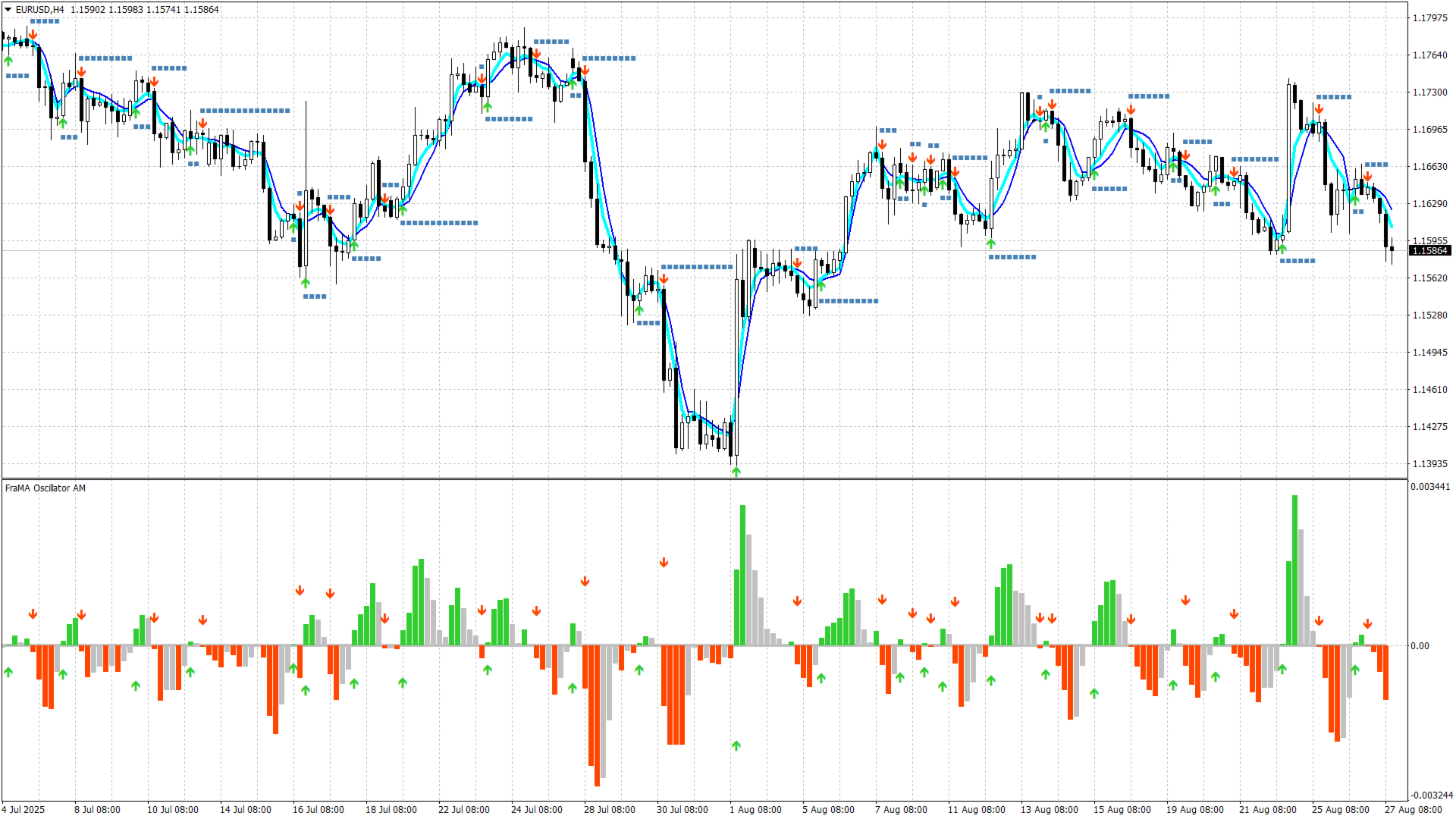Click the 1.15280 price scale label
Viewport: 1456px width, 819px height.
tap(1430, 315)
